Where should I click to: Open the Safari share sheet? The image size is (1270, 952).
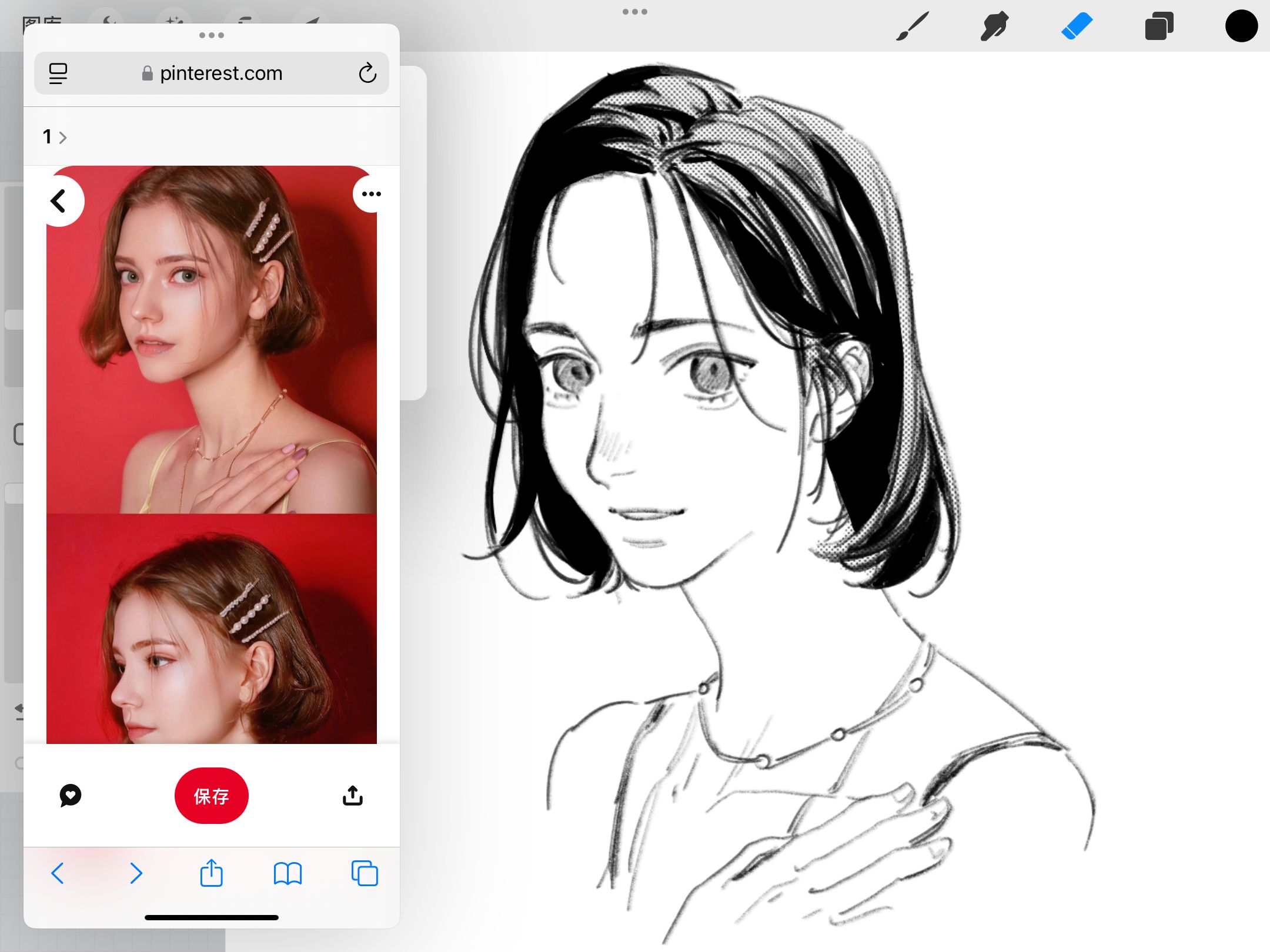pyautogui.click(x=211, y=873)
